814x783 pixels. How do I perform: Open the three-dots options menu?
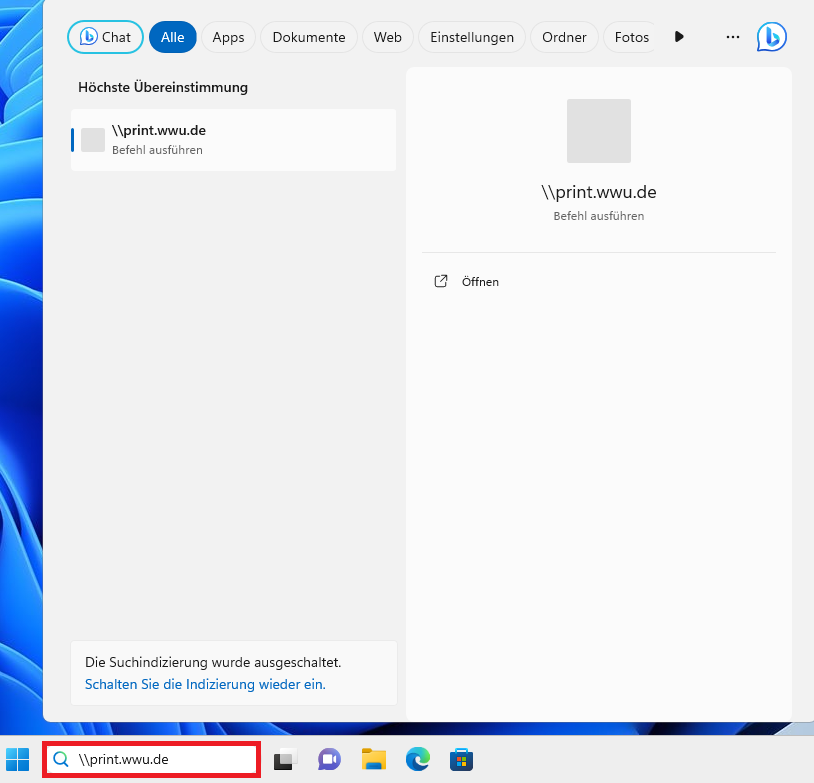click(732, 37)
